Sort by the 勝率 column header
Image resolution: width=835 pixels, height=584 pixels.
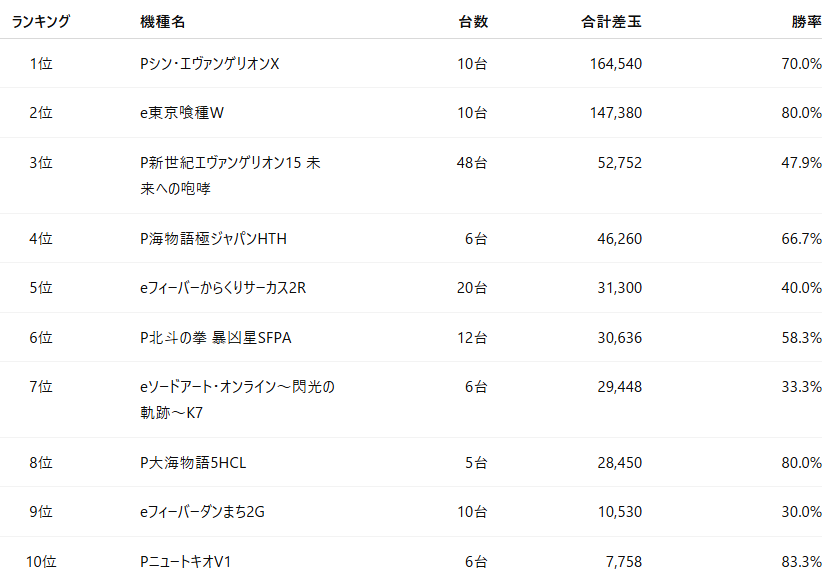tap(806, 21)
